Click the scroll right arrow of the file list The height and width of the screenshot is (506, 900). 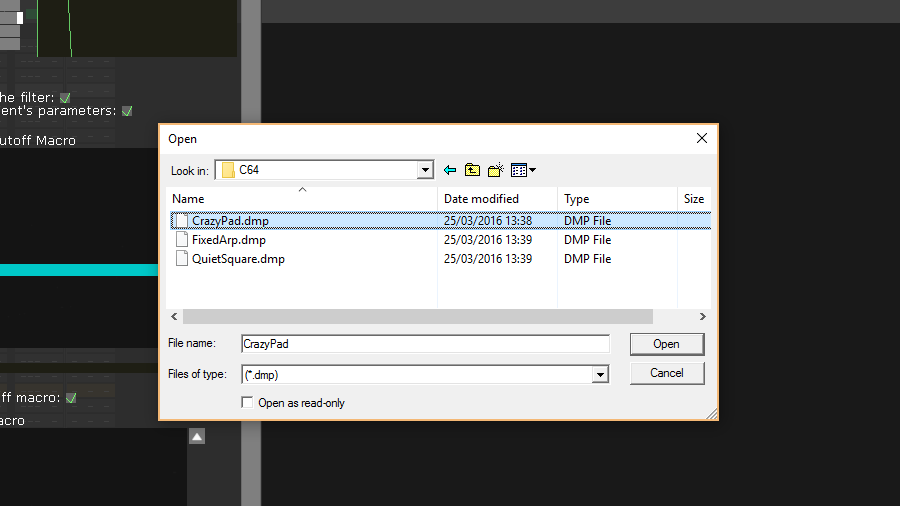(x=703, y=317)
